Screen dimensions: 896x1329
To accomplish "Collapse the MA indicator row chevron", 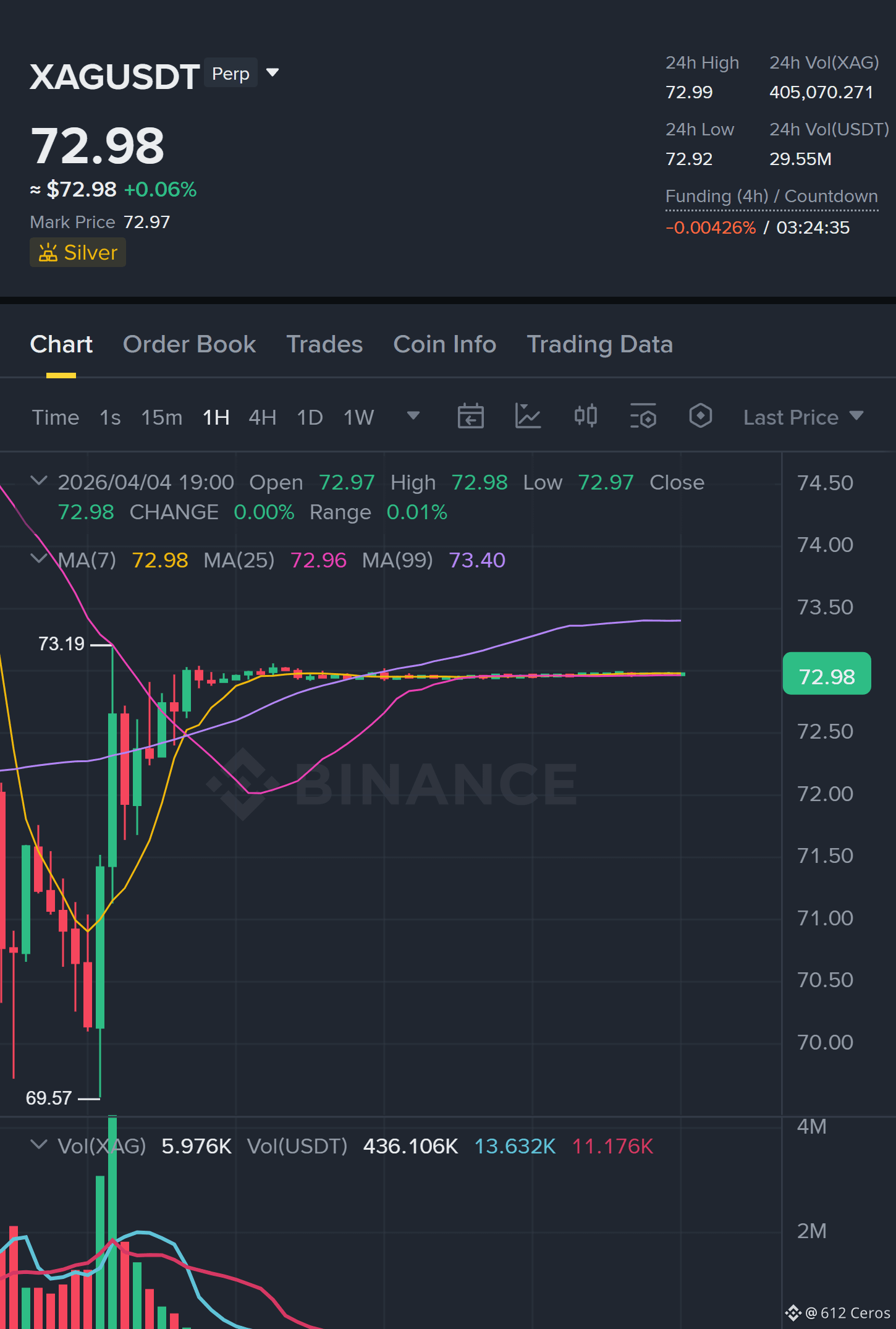I will coord(39,559).
